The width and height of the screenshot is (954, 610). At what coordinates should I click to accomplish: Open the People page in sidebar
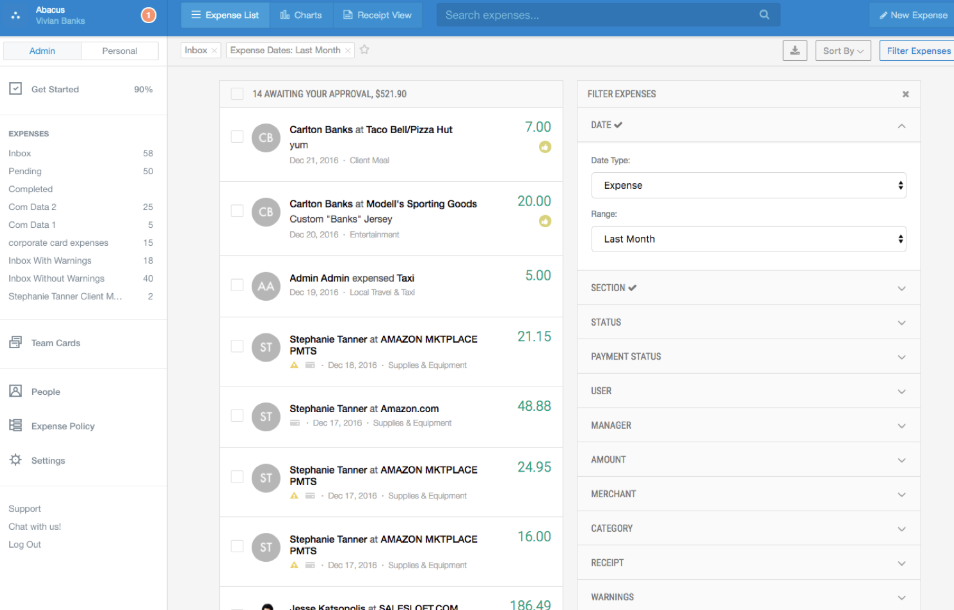(45, 392)
